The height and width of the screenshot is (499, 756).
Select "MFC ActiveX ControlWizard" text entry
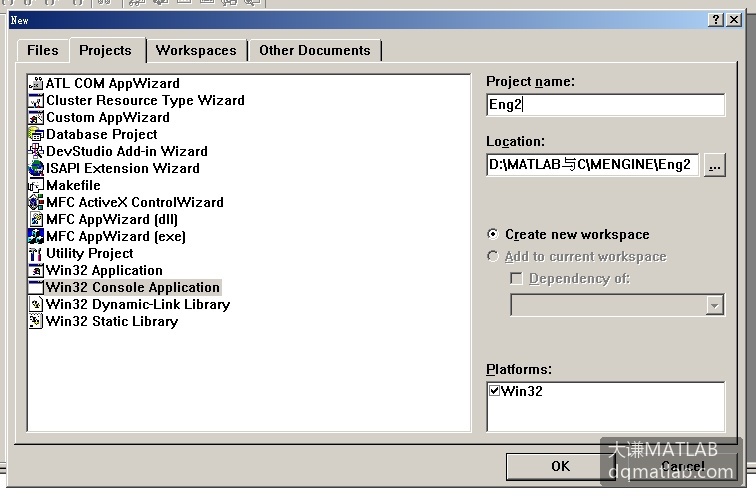pos(135,202)
